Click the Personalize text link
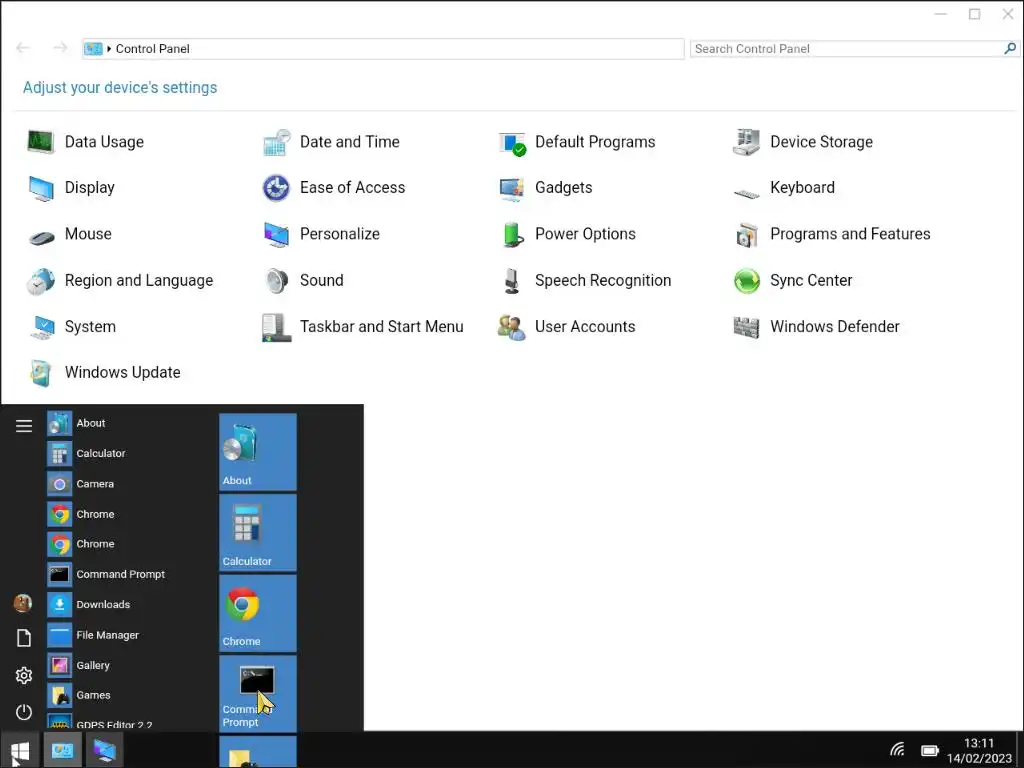The image size is (1024, 768). (340, 234)
